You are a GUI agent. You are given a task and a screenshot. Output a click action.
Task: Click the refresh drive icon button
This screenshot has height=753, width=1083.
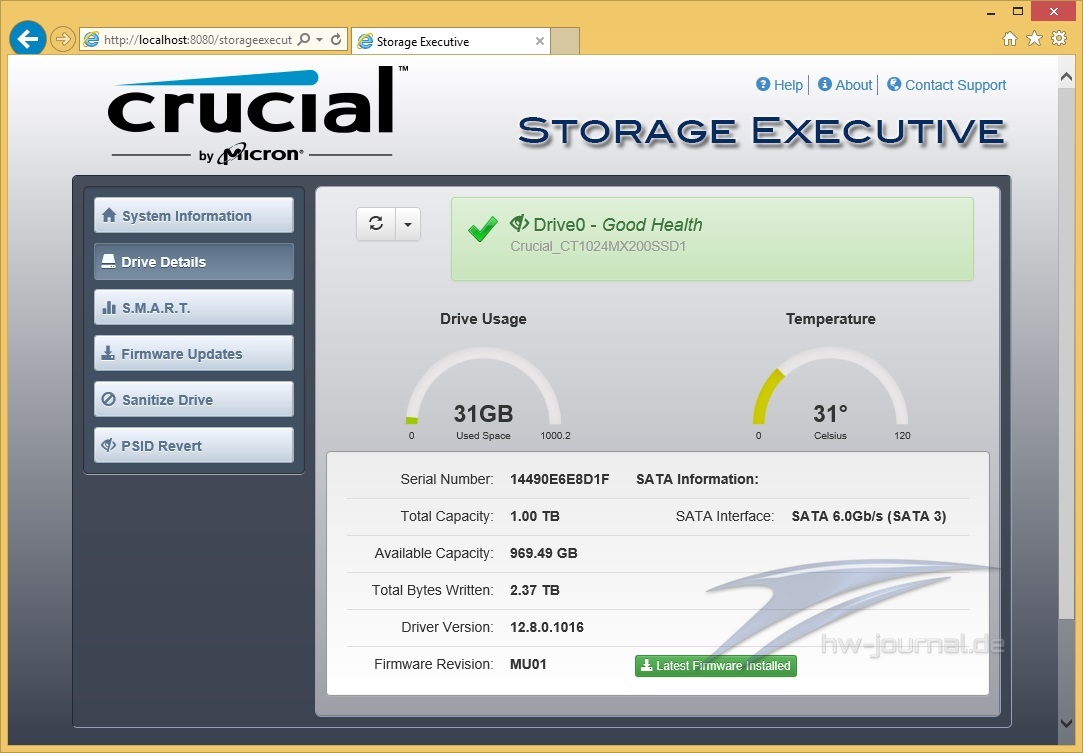point(376,224)
